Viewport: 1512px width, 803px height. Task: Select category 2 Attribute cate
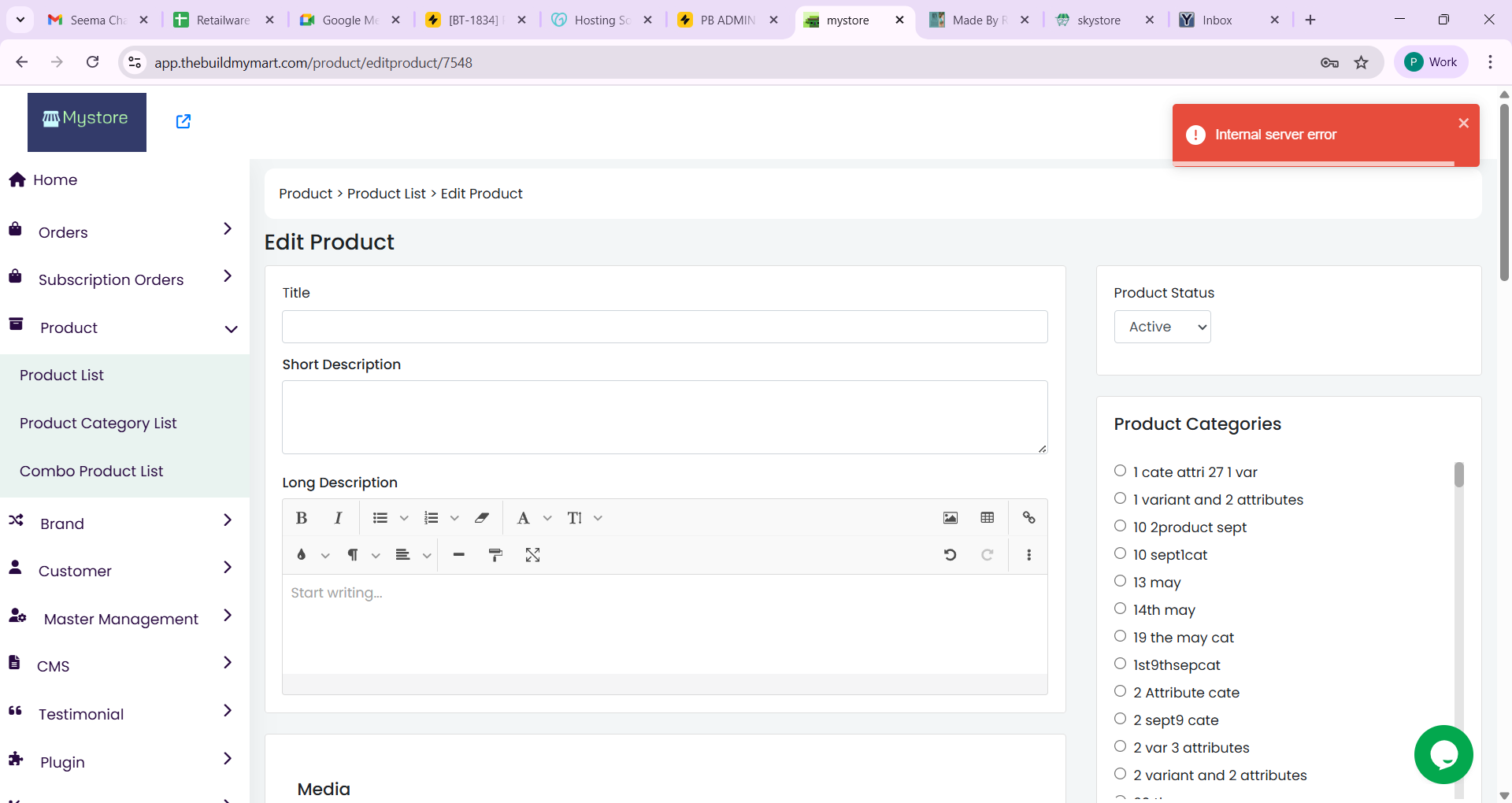click(1120, 691)
